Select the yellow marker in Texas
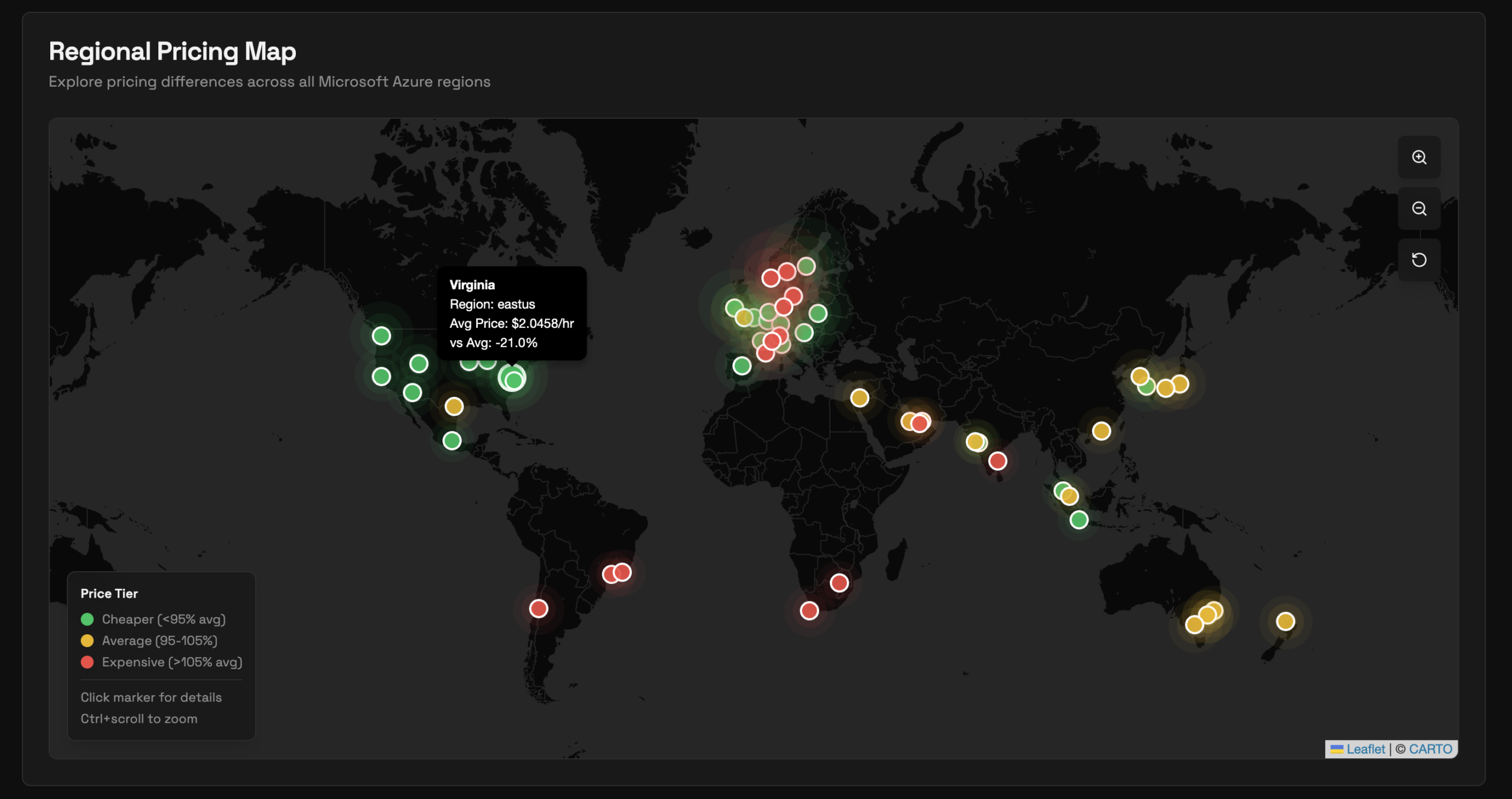 click(454, 406)
